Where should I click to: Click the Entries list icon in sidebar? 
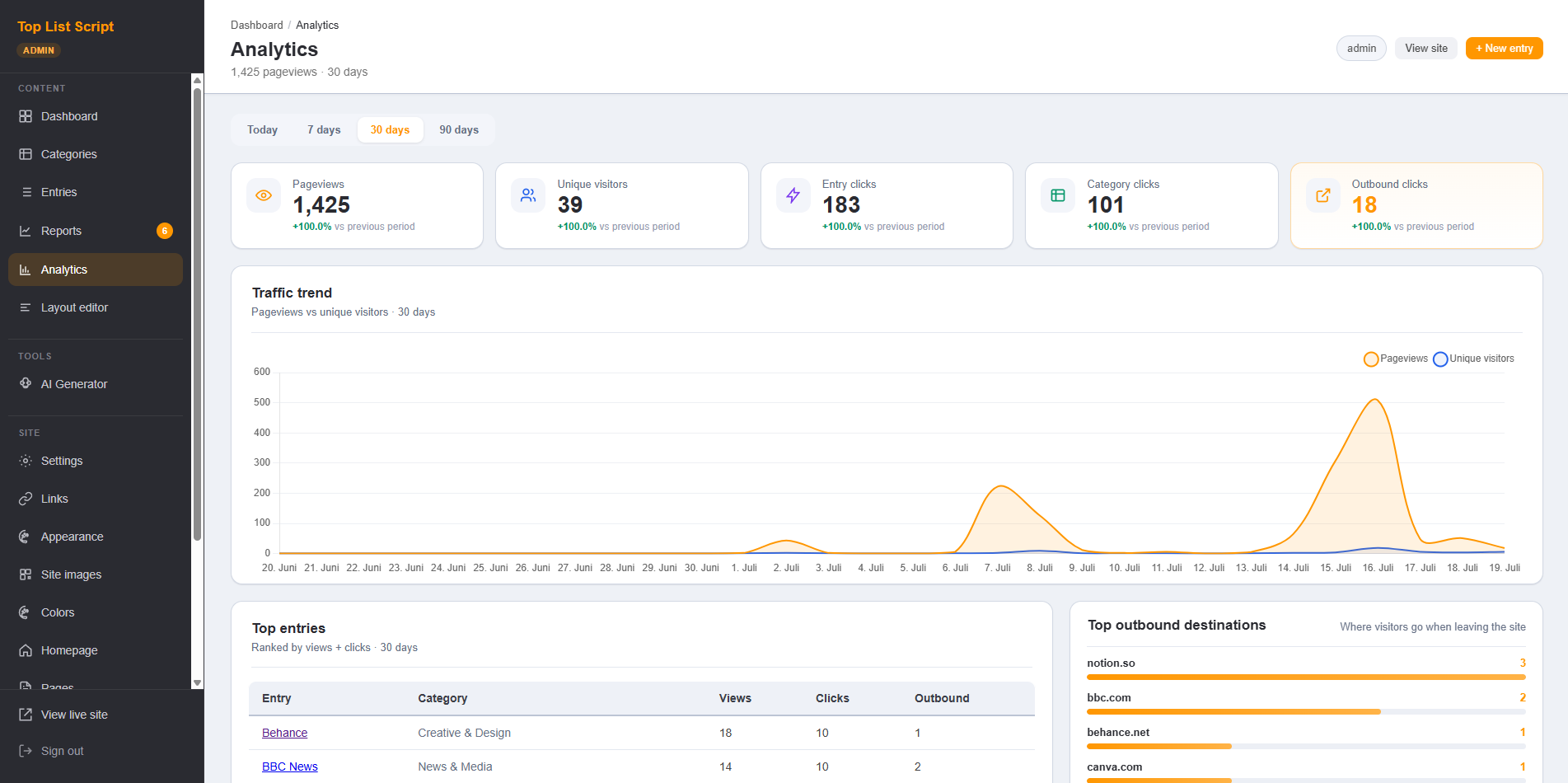click(26, 192)
